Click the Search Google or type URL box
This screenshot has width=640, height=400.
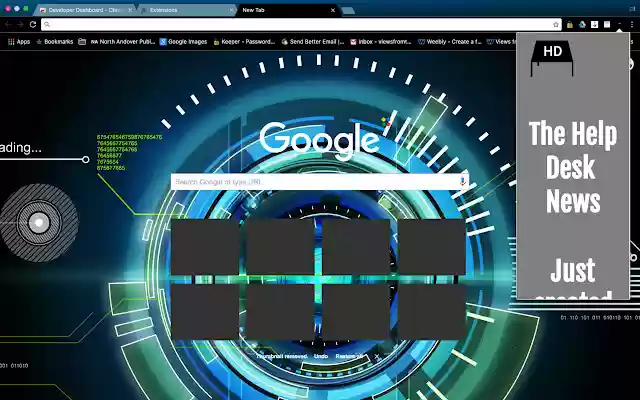(319, 182)
